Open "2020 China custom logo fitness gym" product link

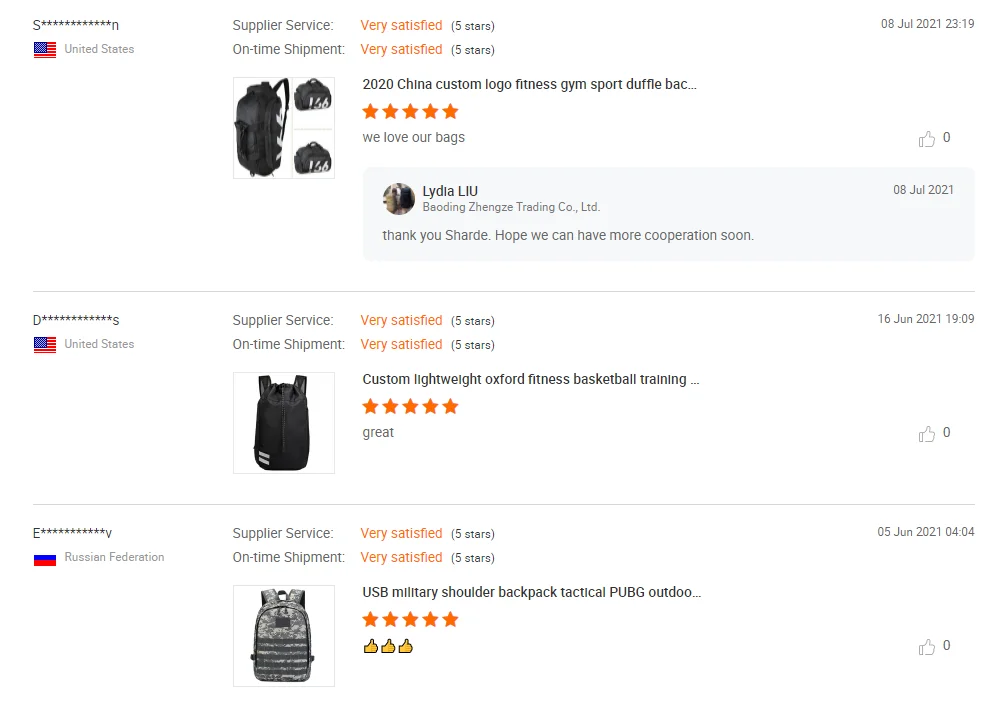click(x=529, y=84)
